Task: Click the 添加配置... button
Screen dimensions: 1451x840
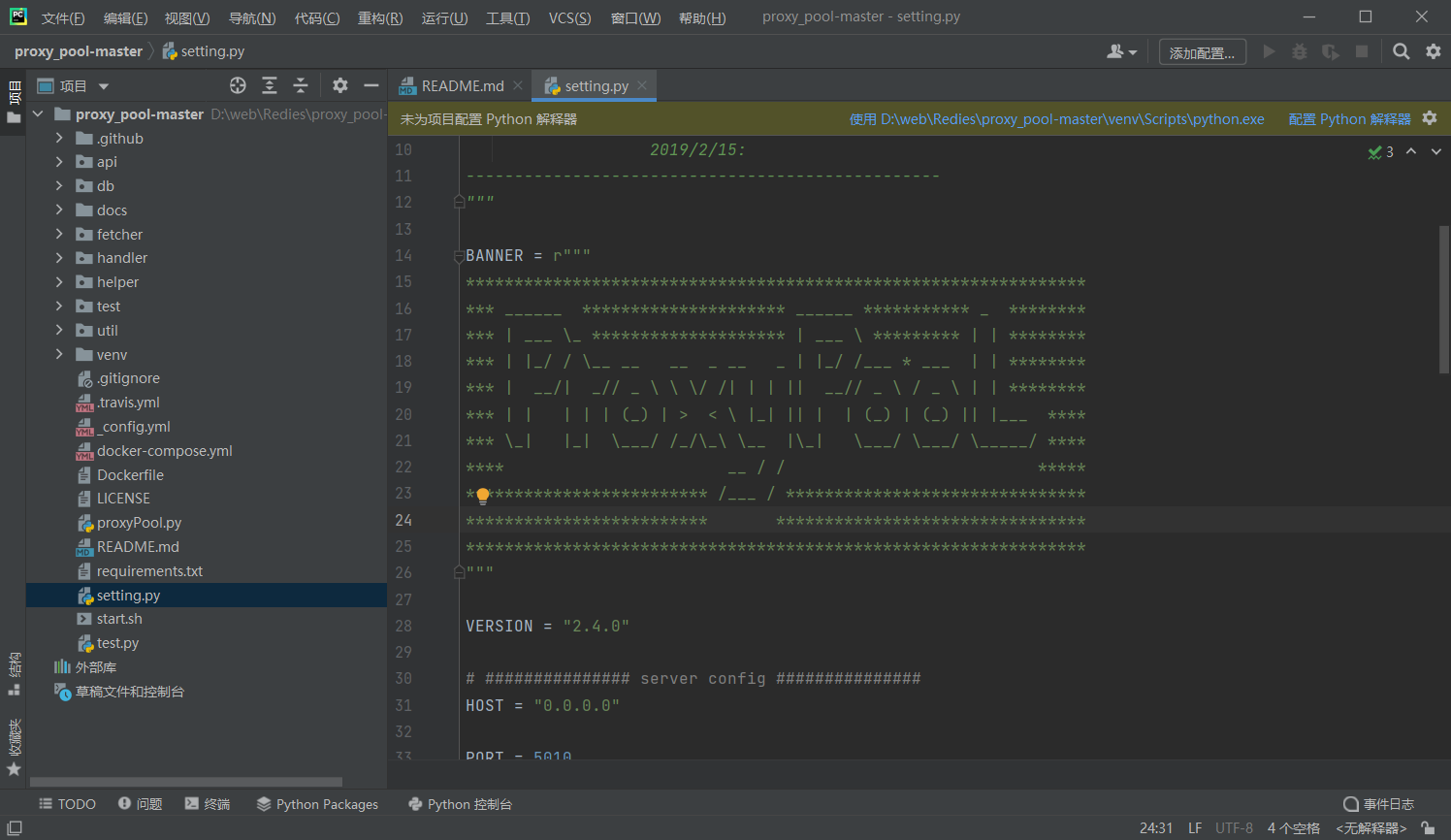Action: (x=1203, y=52)
